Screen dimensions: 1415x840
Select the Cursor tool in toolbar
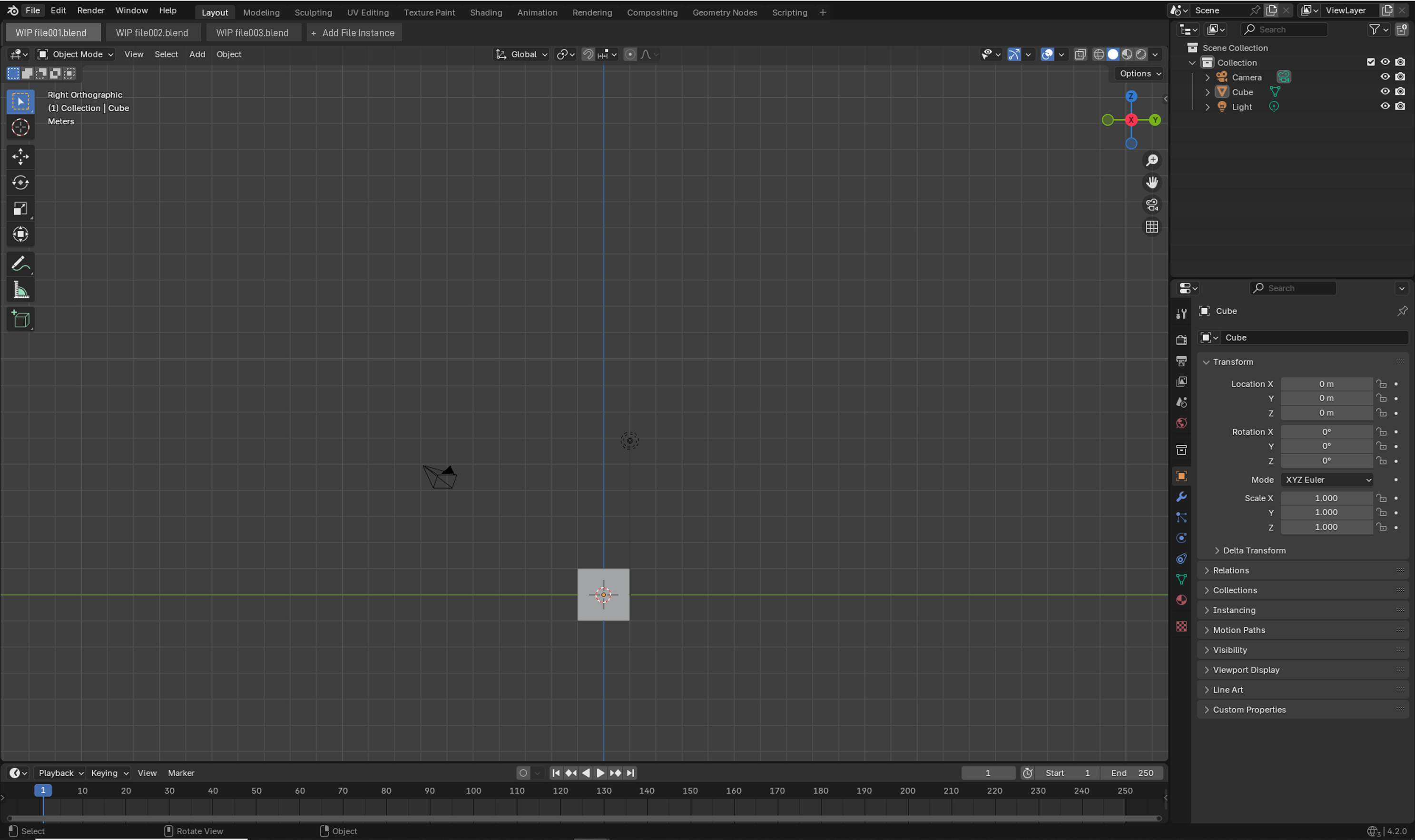tap(20, 127)
